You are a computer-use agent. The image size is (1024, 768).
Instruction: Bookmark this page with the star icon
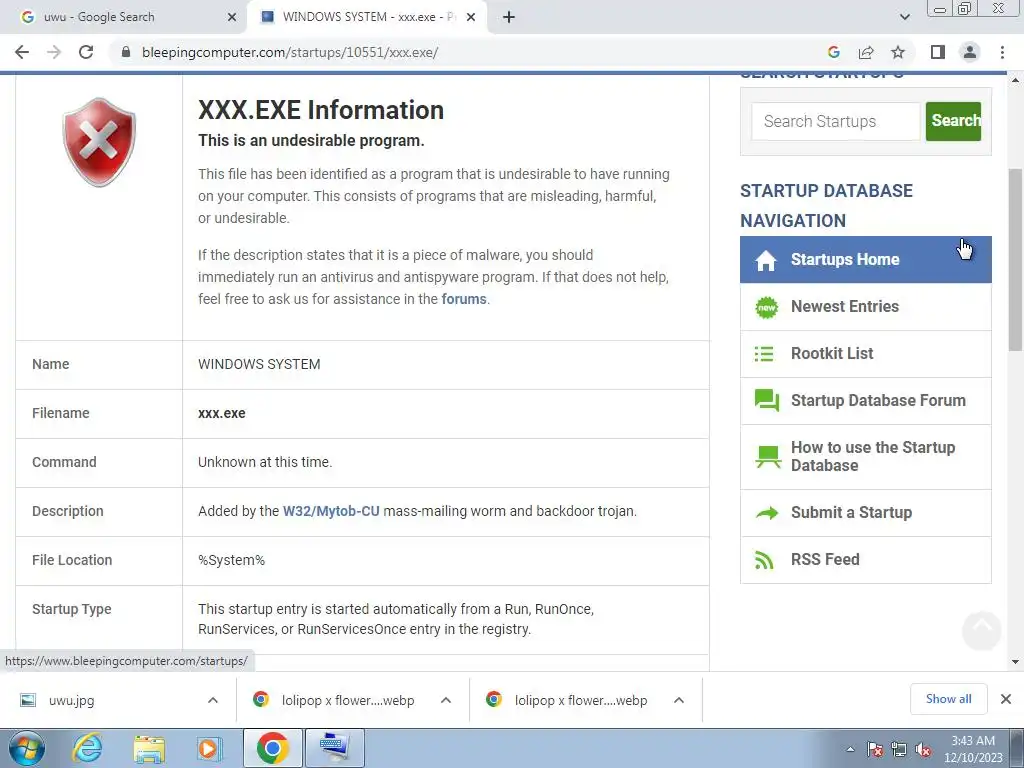(x=898, y=52)
